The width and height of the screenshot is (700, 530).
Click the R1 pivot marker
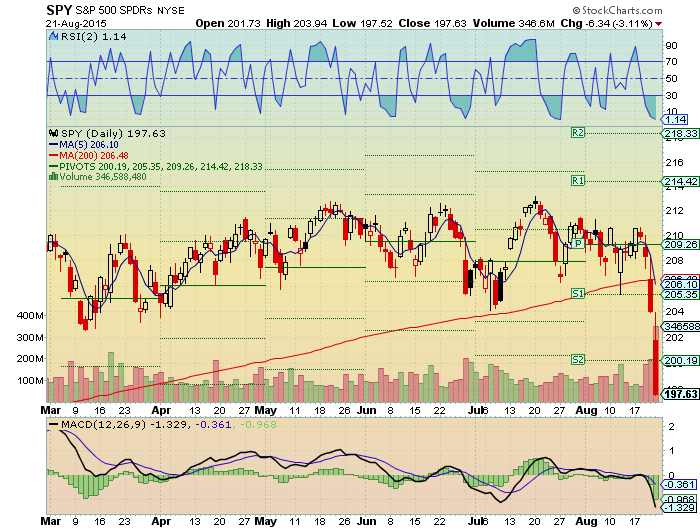[x=578, y=180]
